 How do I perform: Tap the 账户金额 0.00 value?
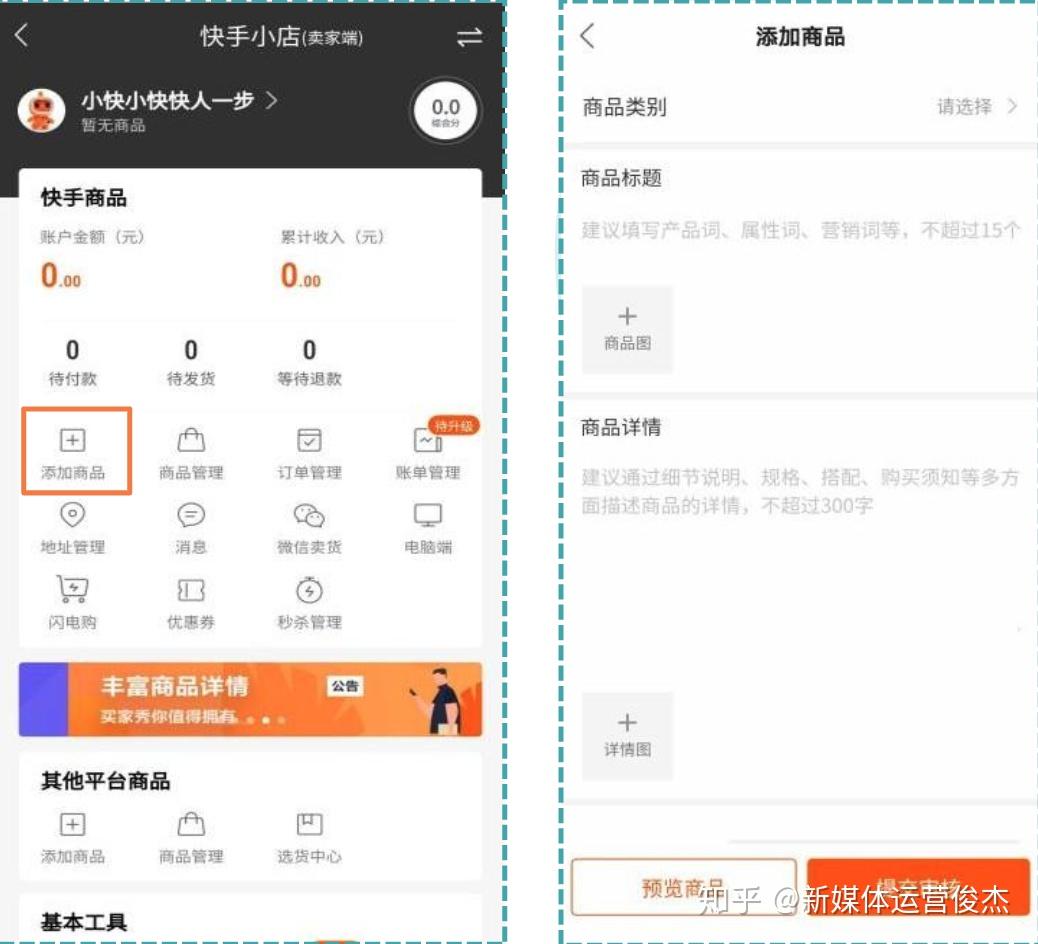(61, 275)
